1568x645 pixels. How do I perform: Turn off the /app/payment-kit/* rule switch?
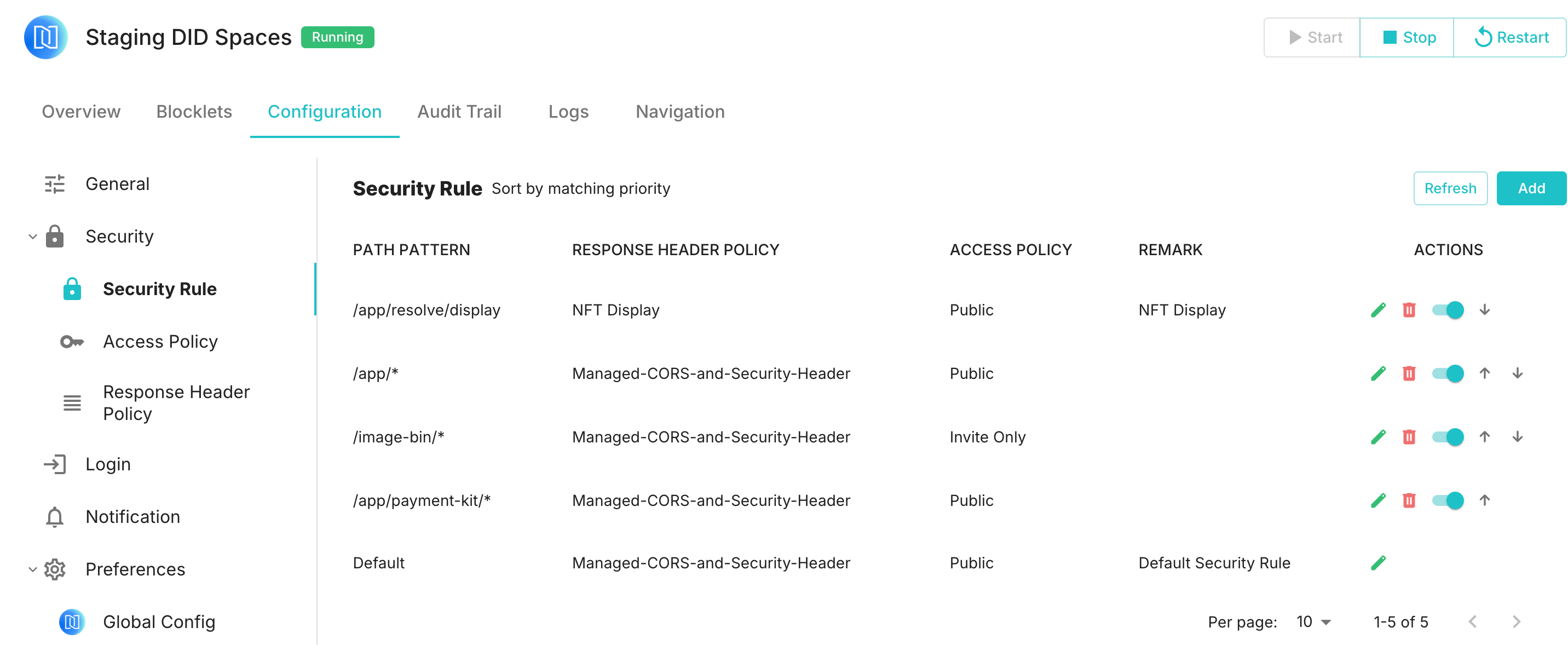tap(1448, 500)
